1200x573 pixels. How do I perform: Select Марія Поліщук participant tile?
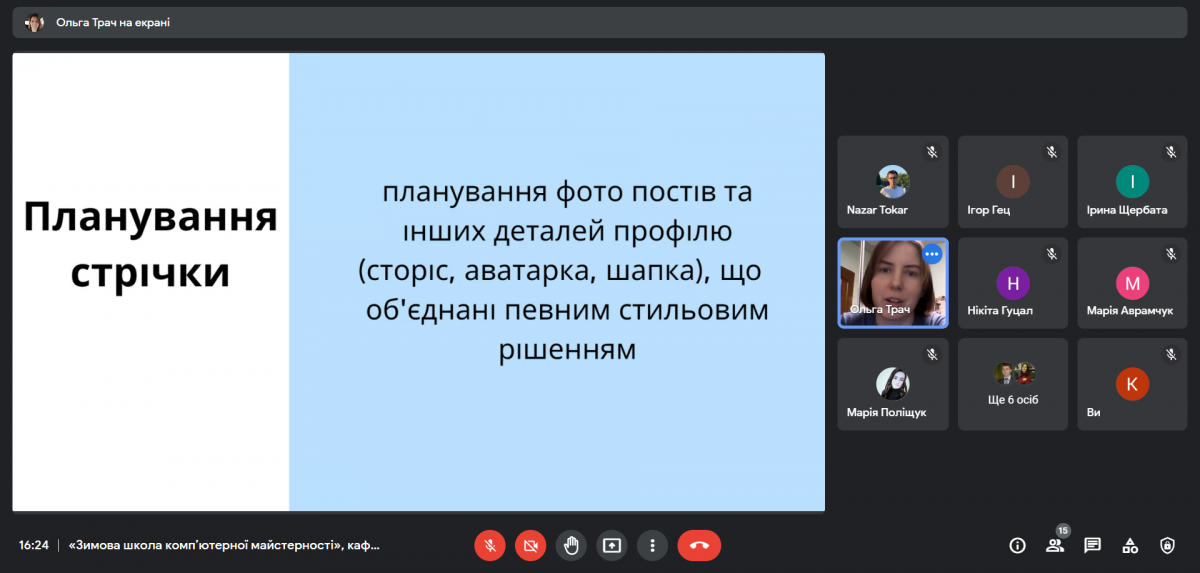pyautogui.click(x=893, y=384)
